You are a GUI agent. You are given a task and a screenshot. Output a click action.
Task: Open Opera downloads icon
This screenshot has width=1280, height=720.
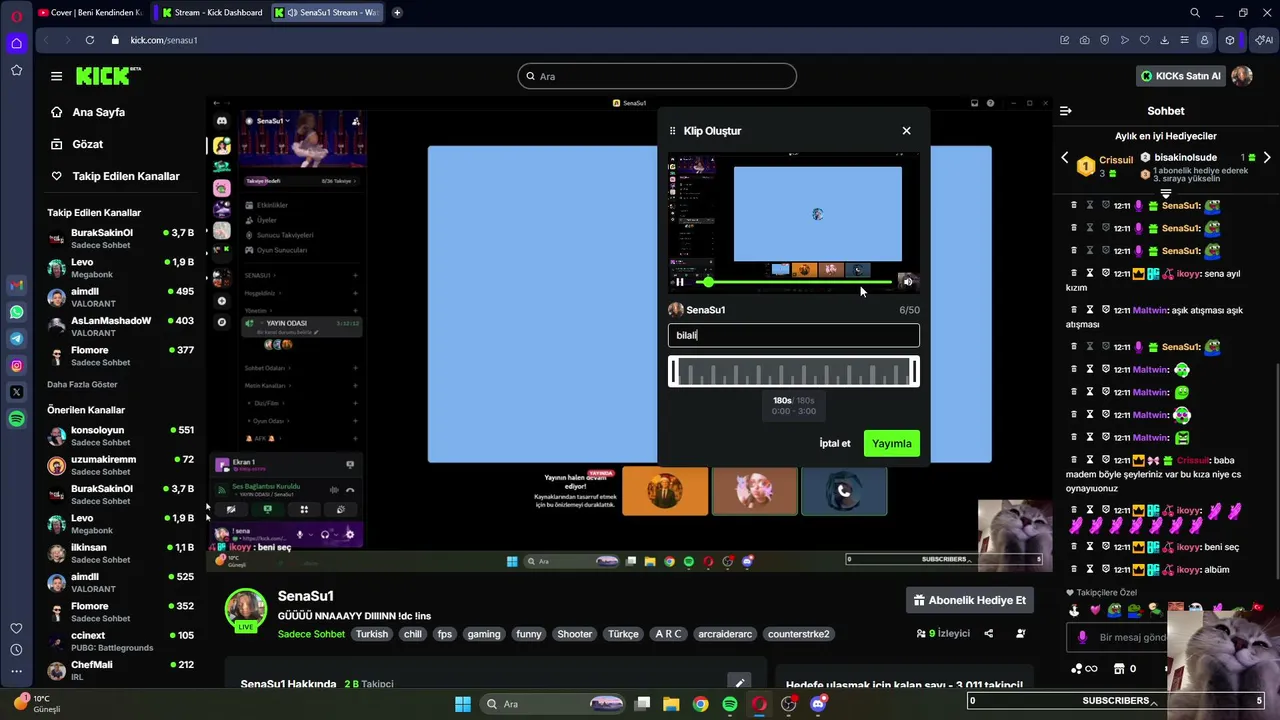[1164, 40]
